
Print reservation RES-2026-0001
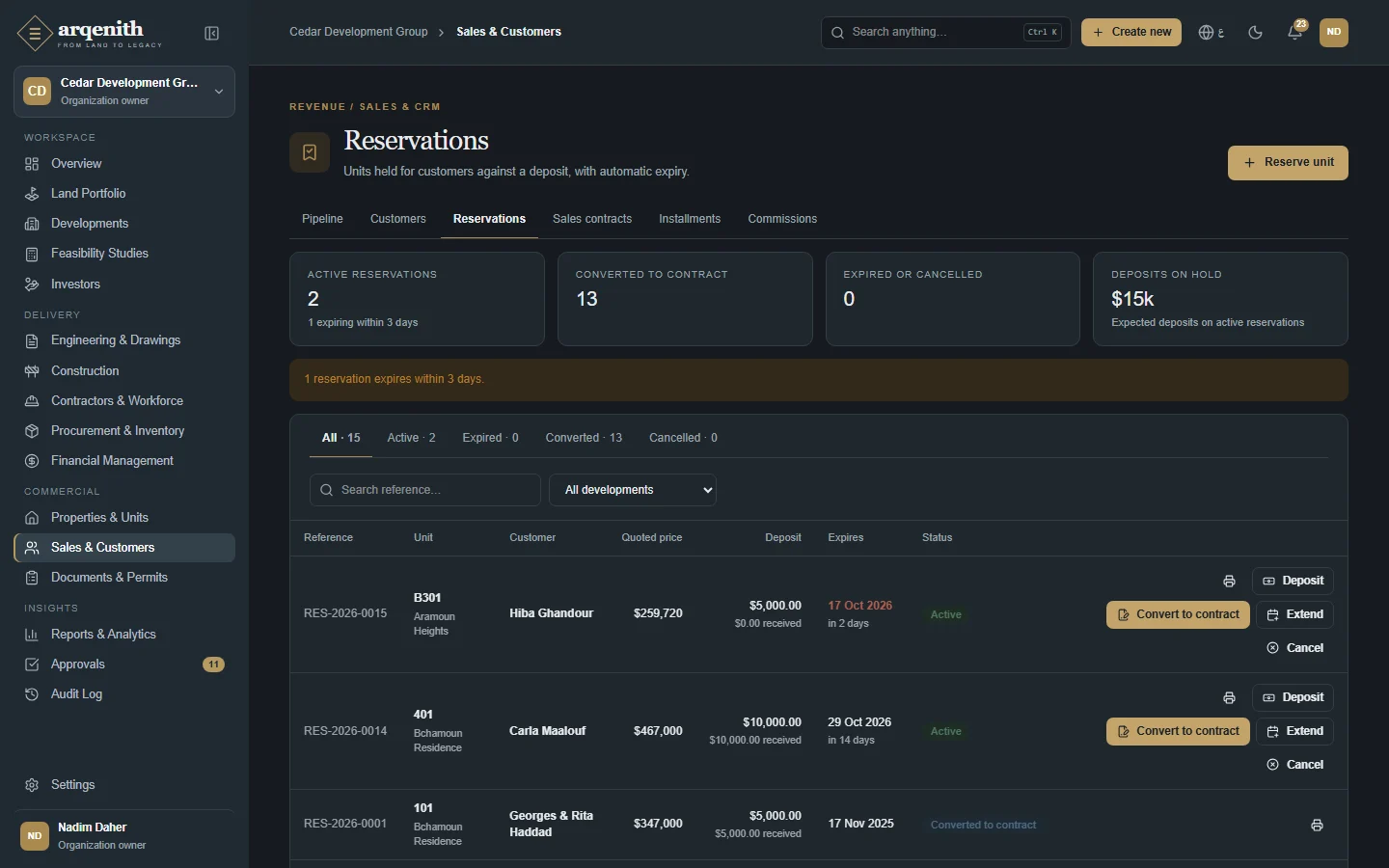pos(1317,825)
